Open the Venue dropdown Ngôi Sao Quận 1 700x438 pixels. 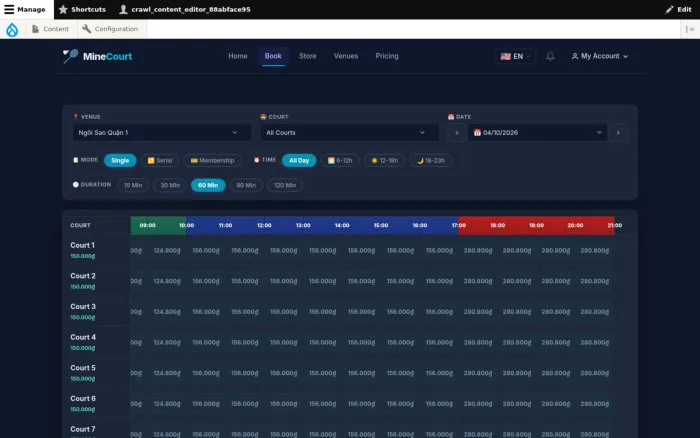162,133
